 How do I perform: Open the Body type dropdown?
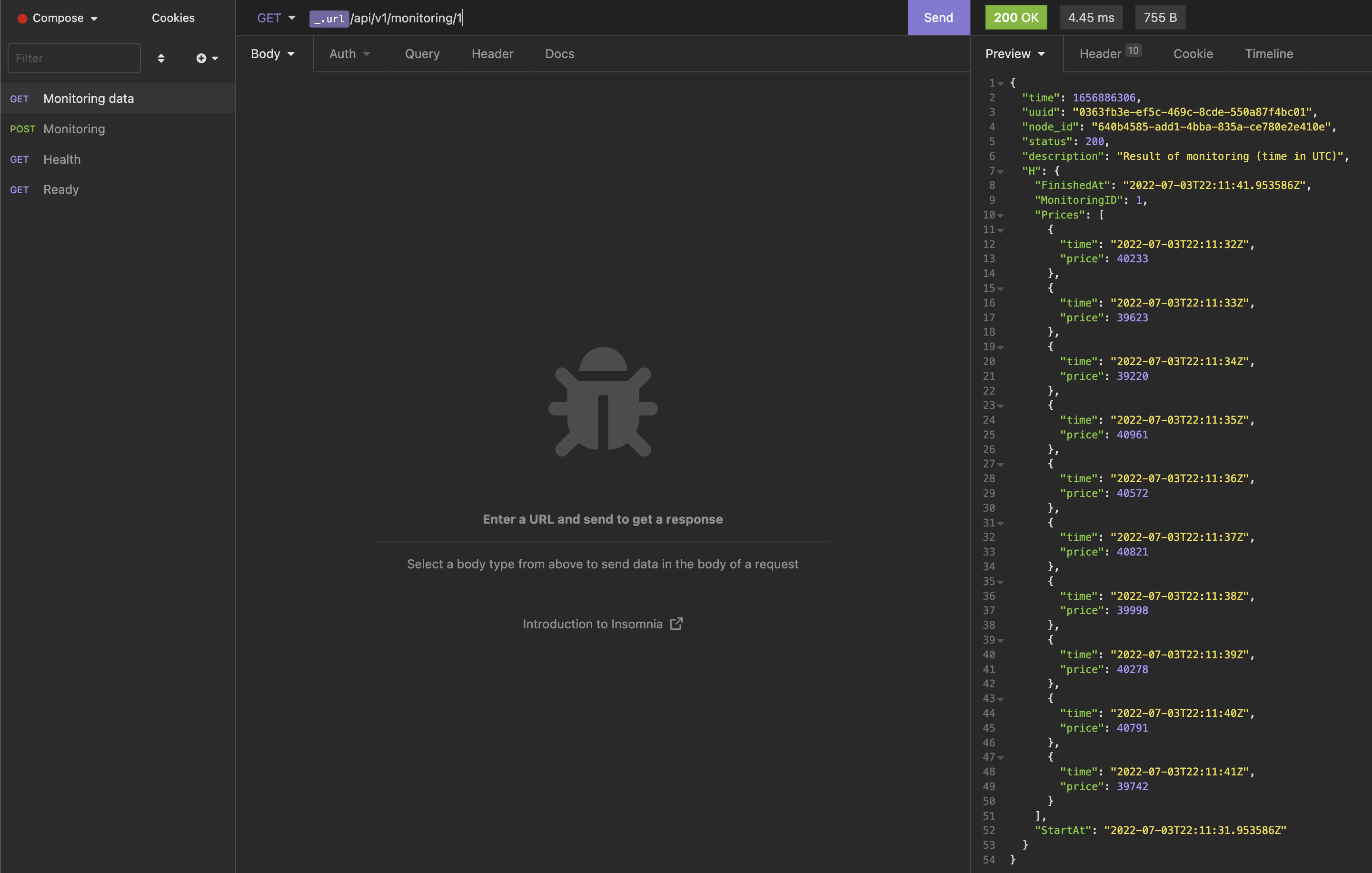[x=273, y=54]
